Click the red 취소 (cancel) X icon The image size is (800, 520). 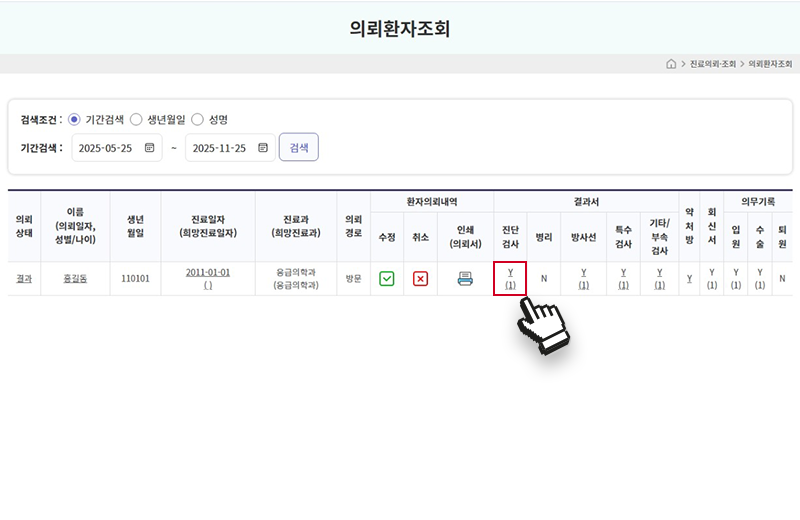(x=421, y=279)
